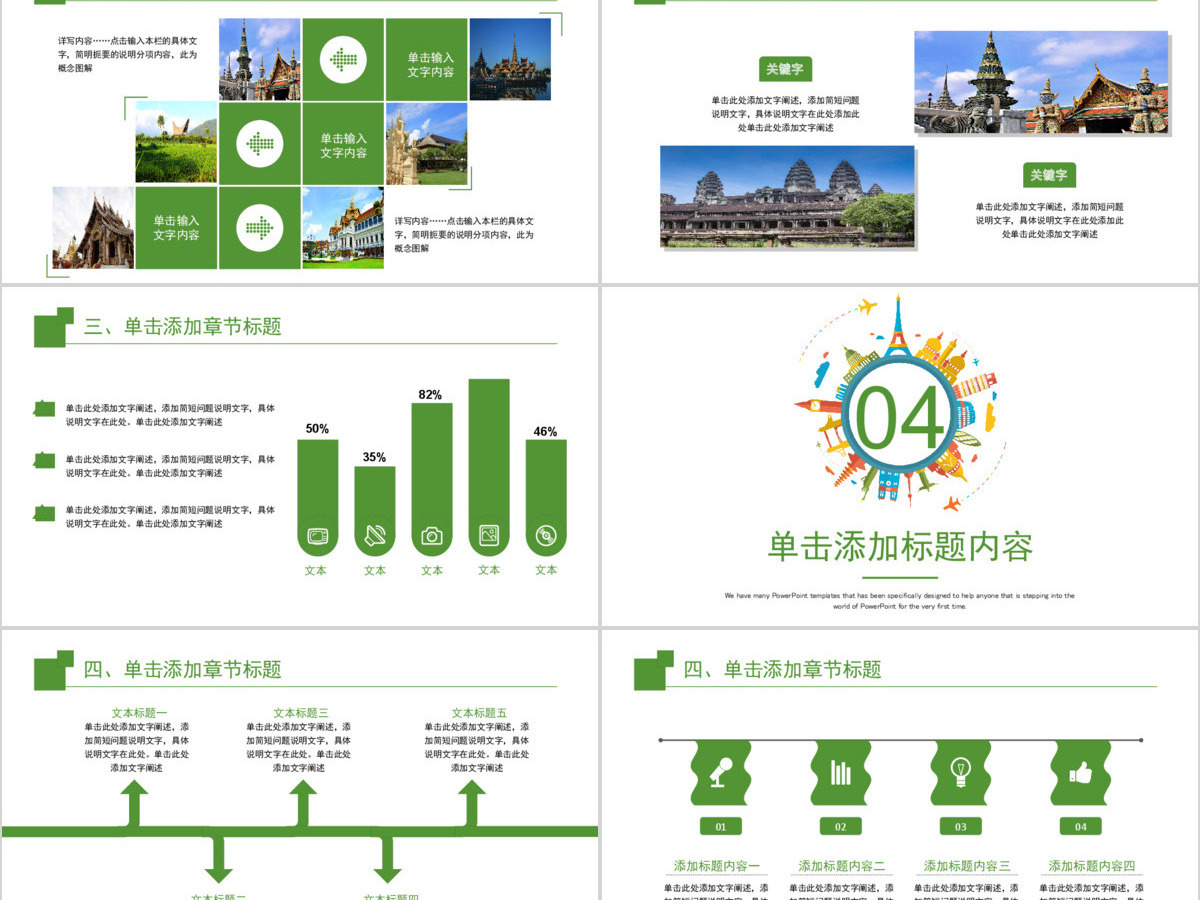Click the heading 文本标题一

coord(139,713)
